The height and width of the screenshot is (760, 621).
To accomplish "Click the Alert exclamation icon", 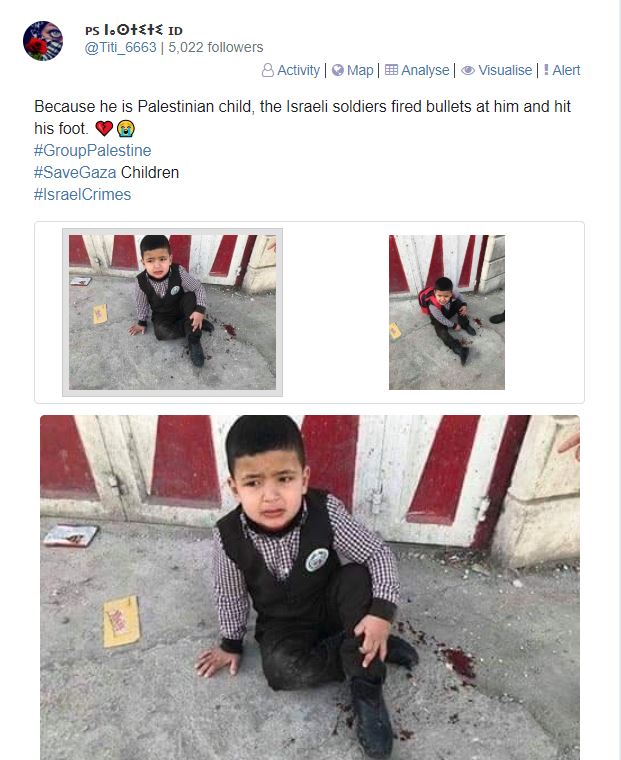I will click(x=546, y=70).
